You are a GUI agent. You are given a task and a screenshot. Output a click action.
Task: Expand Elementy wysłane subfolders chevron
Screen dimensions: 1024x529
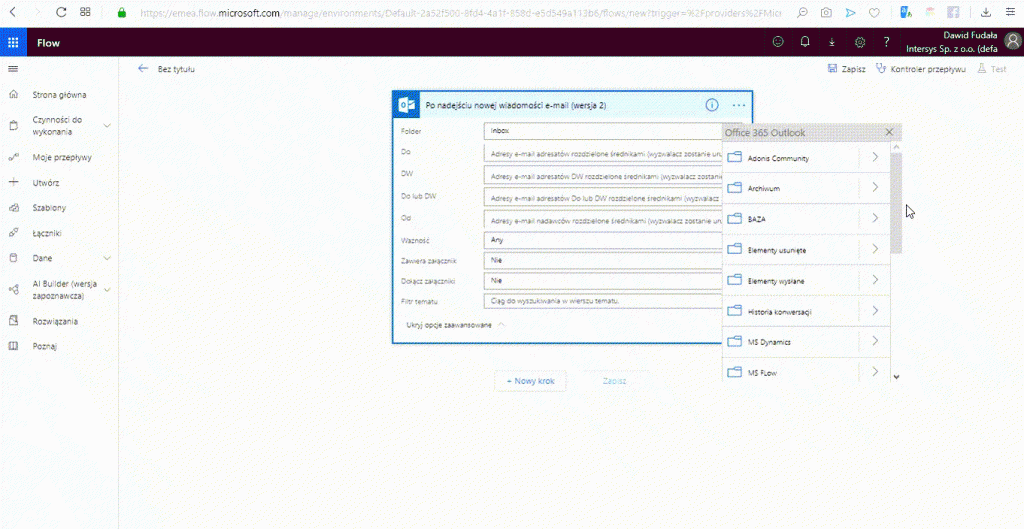click(x=875, y=280)
